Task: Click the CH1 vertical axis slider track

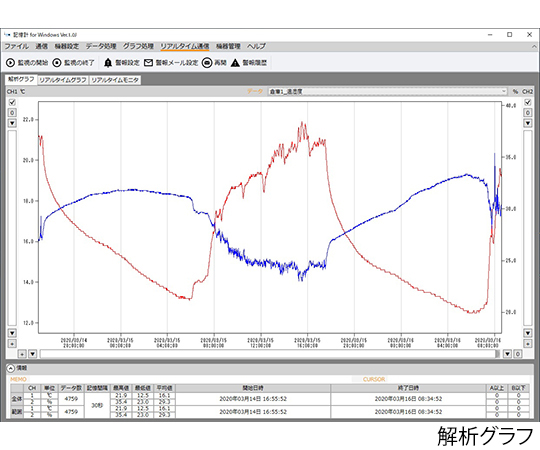Action: point(12,228)
